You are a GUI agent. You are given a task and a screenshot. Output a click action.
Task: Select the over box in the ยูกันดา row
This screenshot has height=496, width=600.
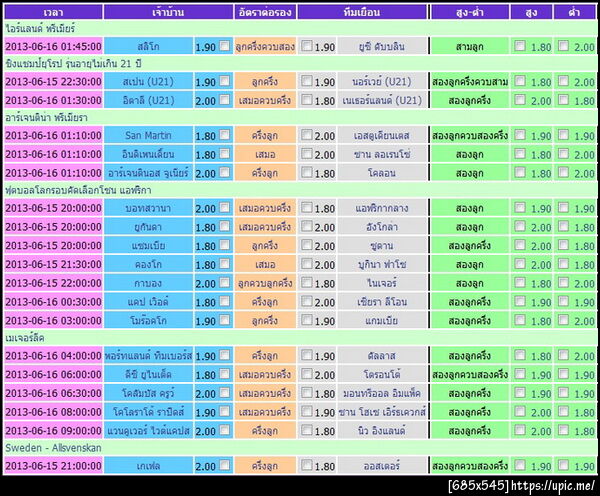click(520, 226)
